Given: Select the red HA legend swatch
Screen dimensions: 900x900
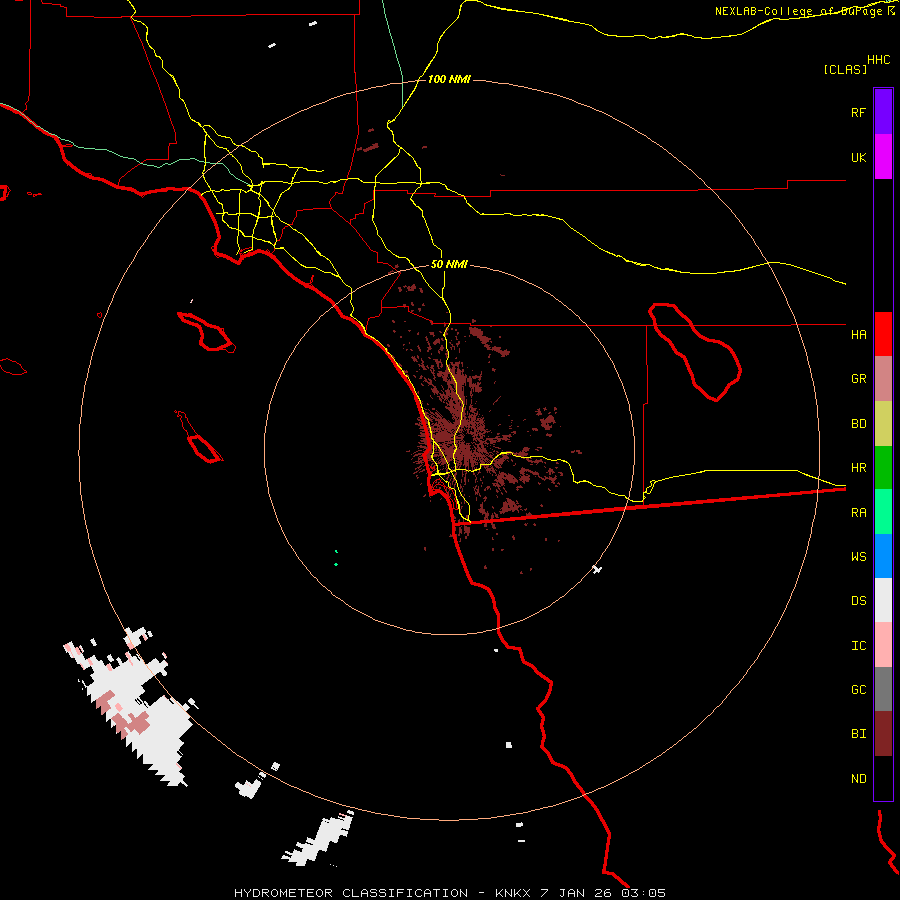Looking at the screenshot, I should coord(883,334).
